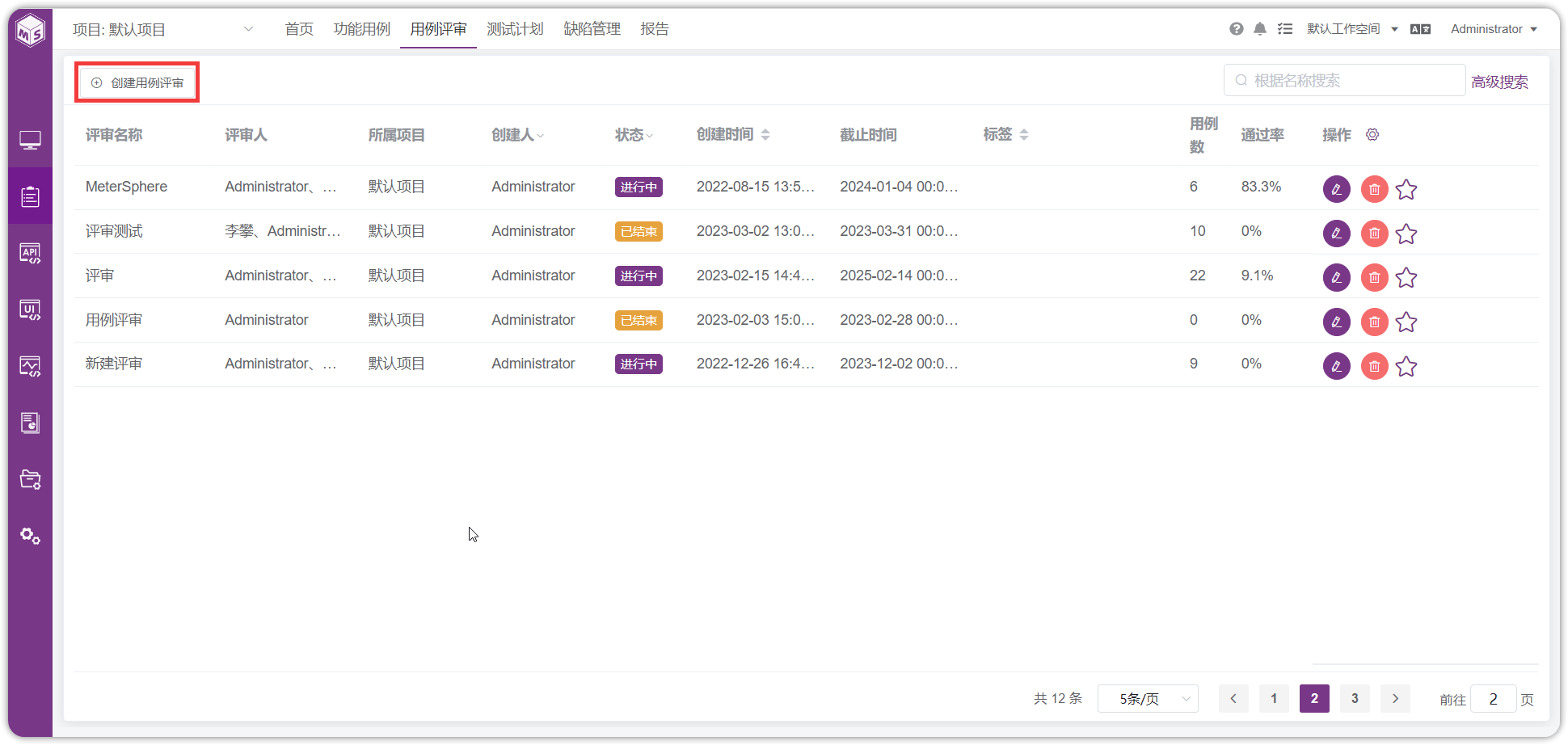Screen dimensions: 1568x745
Task: Edit the 新建评审 review row
Action: point(1337,366)
